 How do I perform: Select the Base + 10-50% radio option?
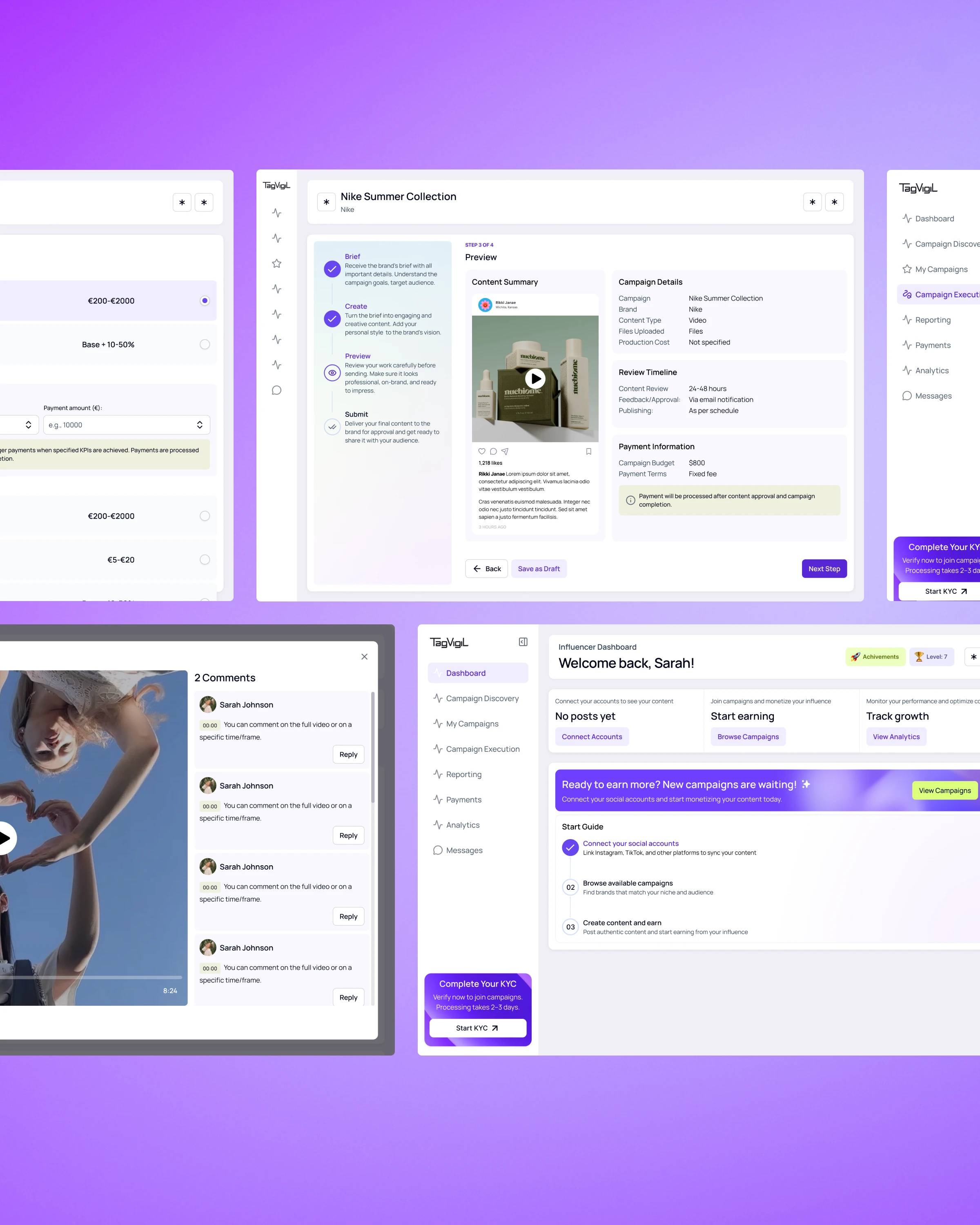click(205, 344)
